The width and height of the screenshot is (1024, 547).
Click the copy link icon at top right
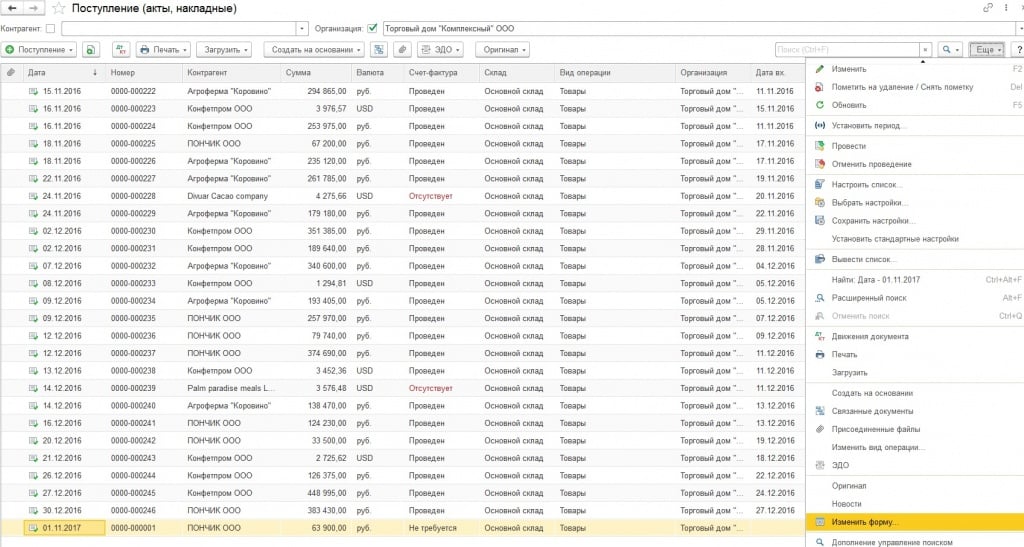coord(989,8)
